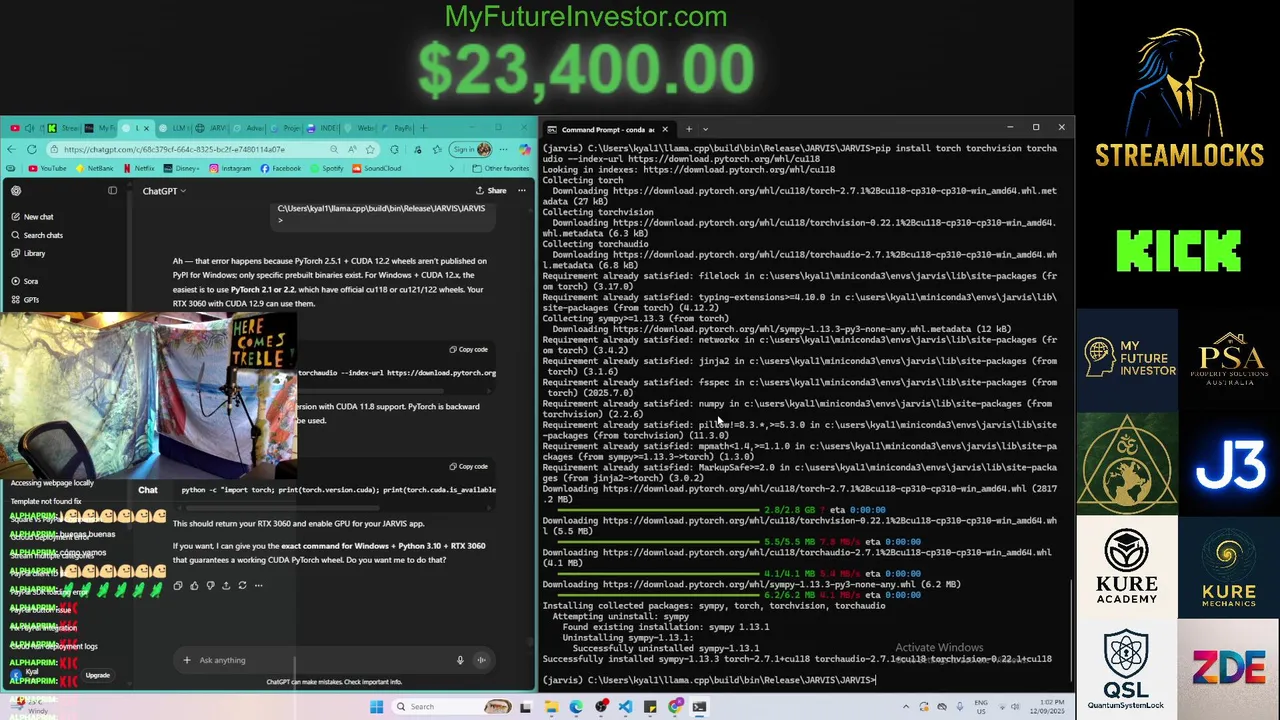This screenshot has height=720, width=1280.
Task: Expand the ChatGPT model selector dropdown
Action: tap(164, 190)
